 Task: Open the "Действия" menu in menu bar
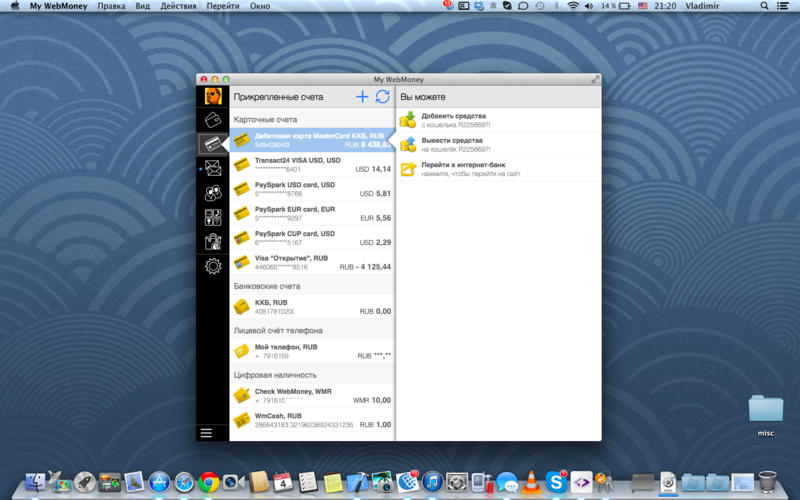click(x=178, y=6)
